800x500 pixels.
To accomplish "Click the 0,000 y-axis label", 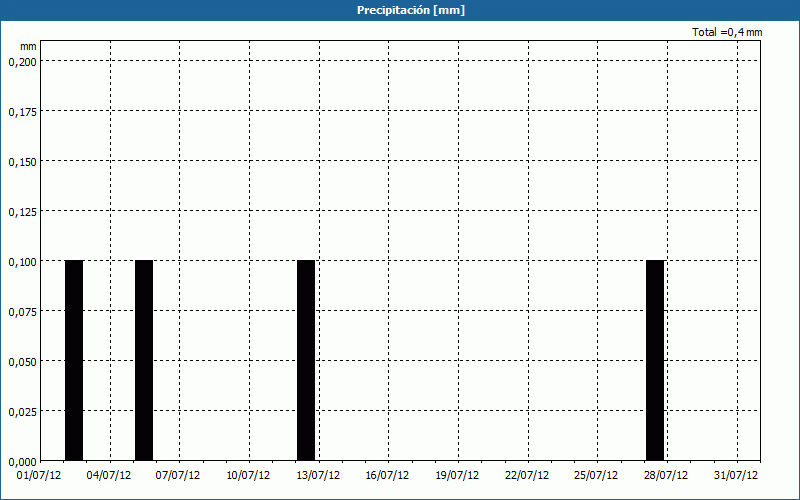I will [x=22, y=462].
